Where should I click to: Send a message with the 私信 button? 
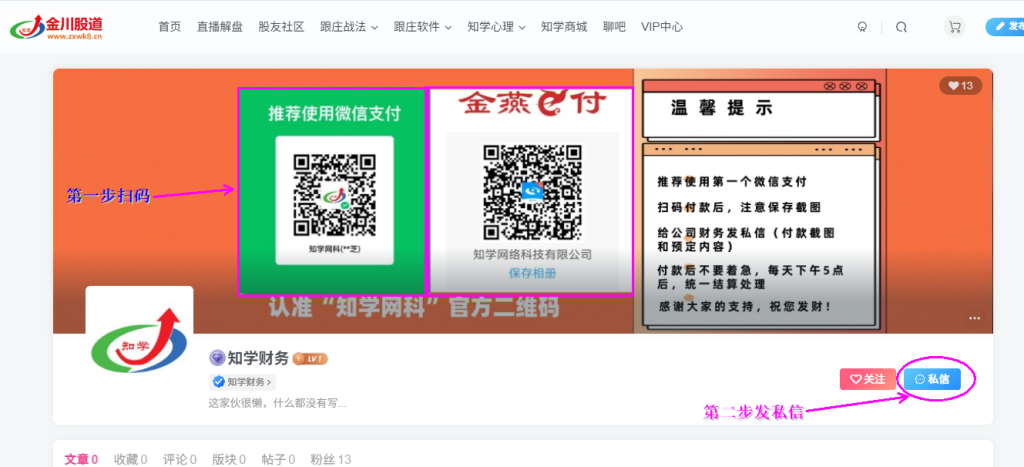click(933, 379)
